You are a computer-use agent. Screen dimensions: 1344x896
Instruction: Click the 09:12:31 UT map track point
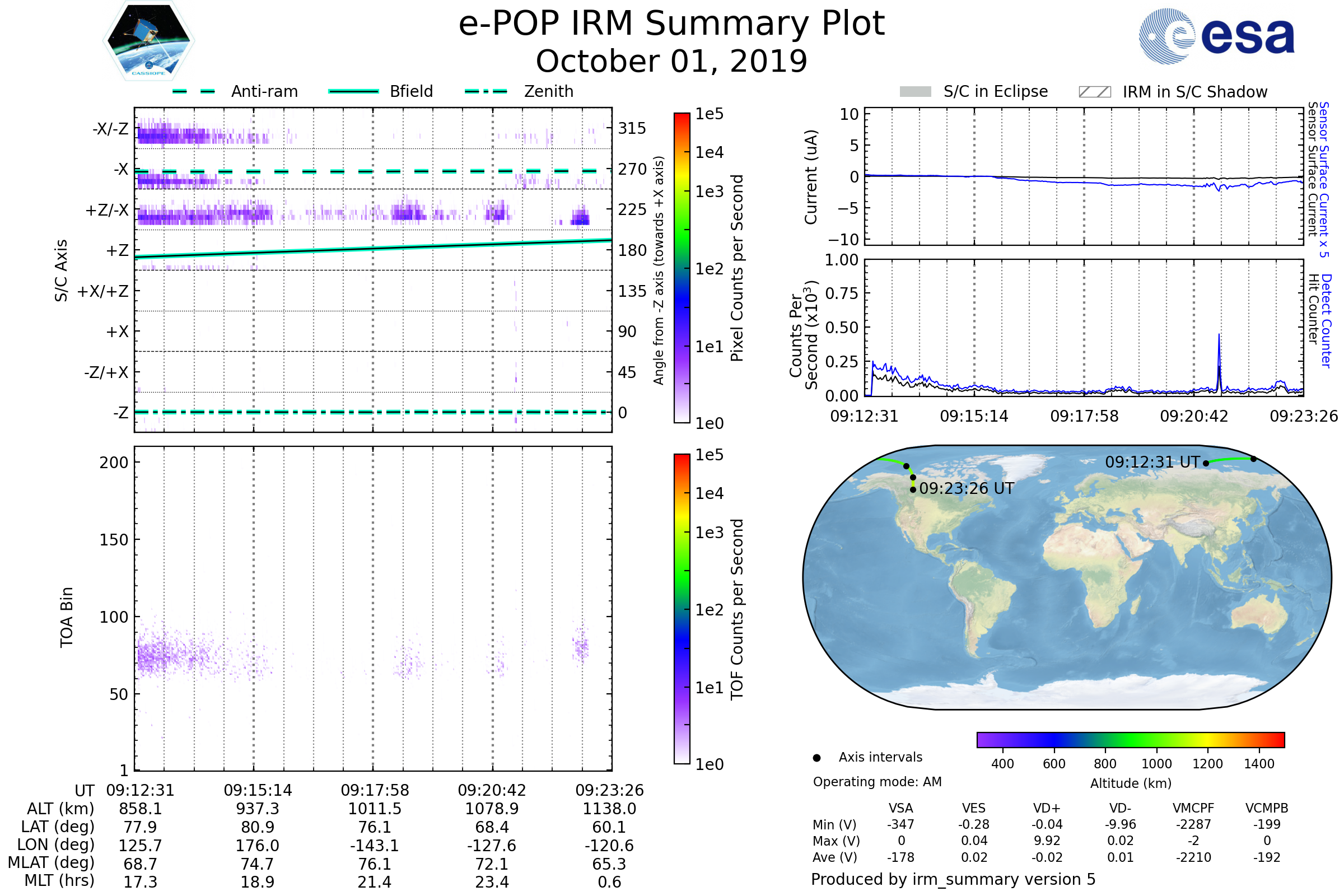click(1206, 464)
